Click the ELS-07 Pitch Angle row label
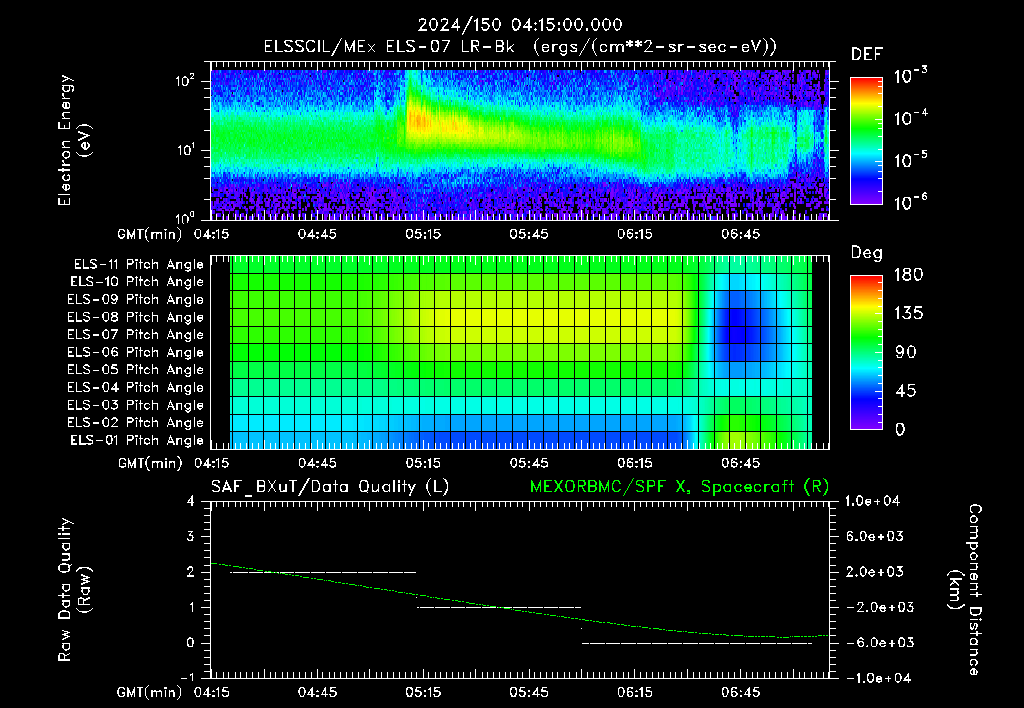 click(136, 334)
